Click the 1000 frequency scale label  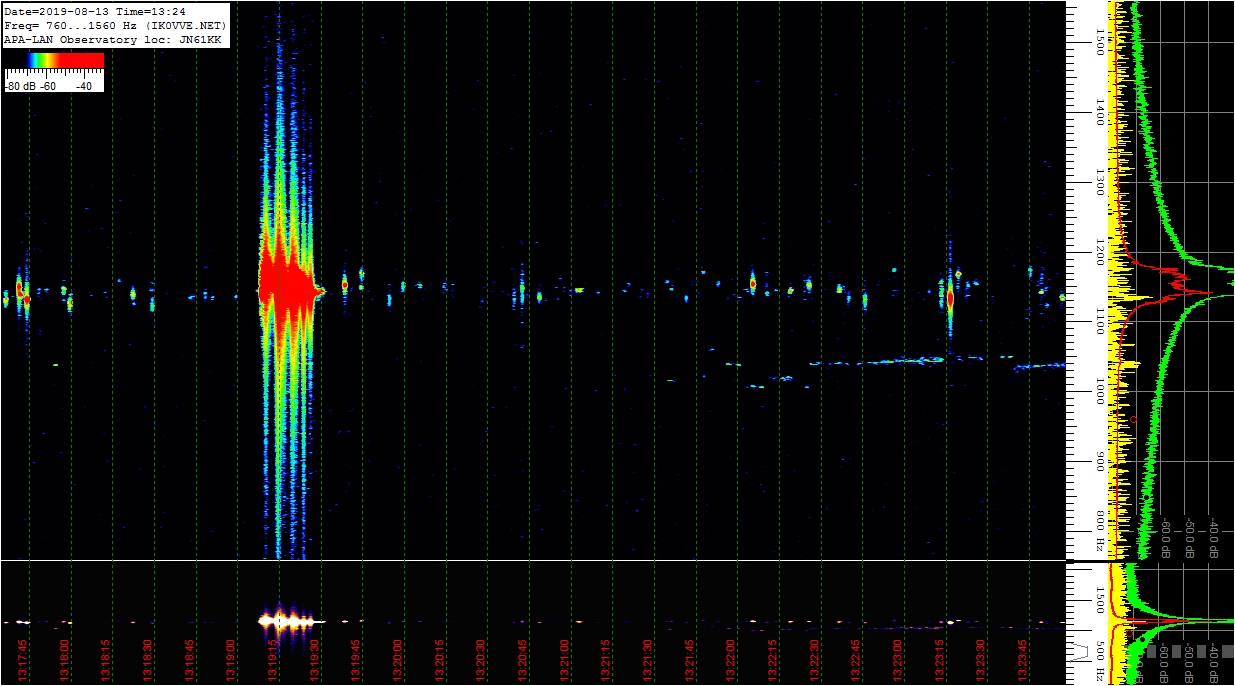coord(1099,391)
